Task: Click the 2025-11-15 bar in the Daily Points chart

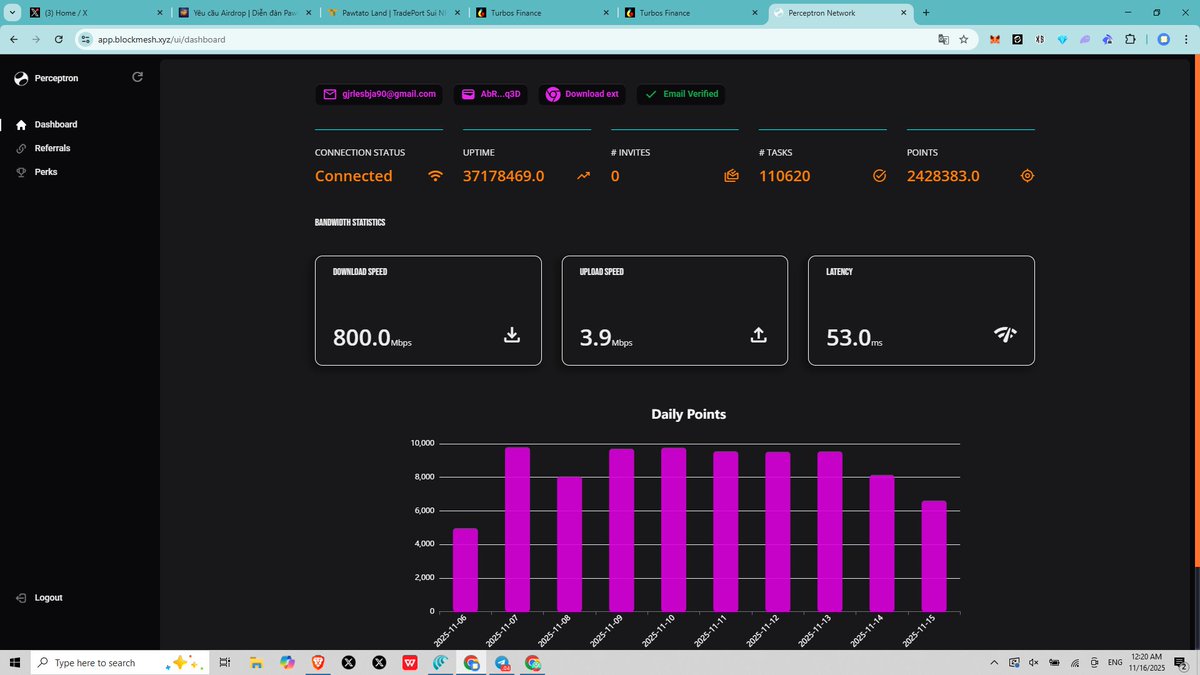Action: click(934, 556)
